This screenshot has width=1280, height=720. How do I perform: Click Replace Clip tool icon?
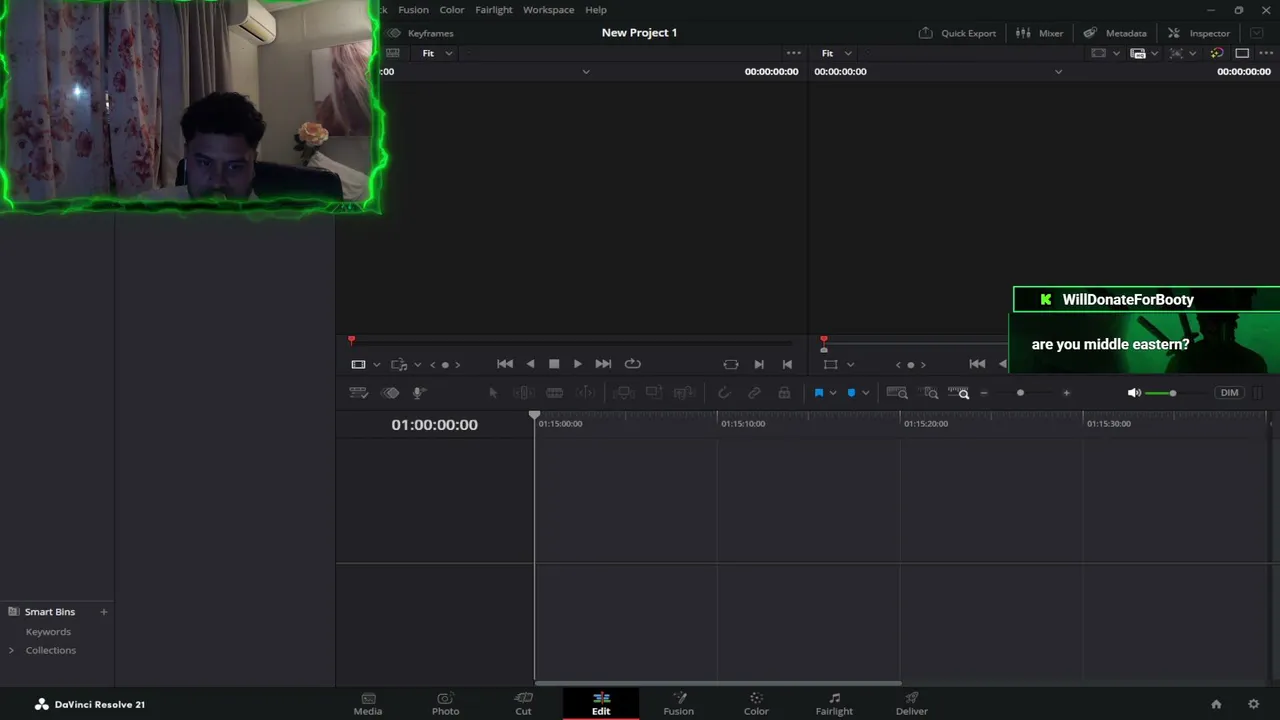684,393
